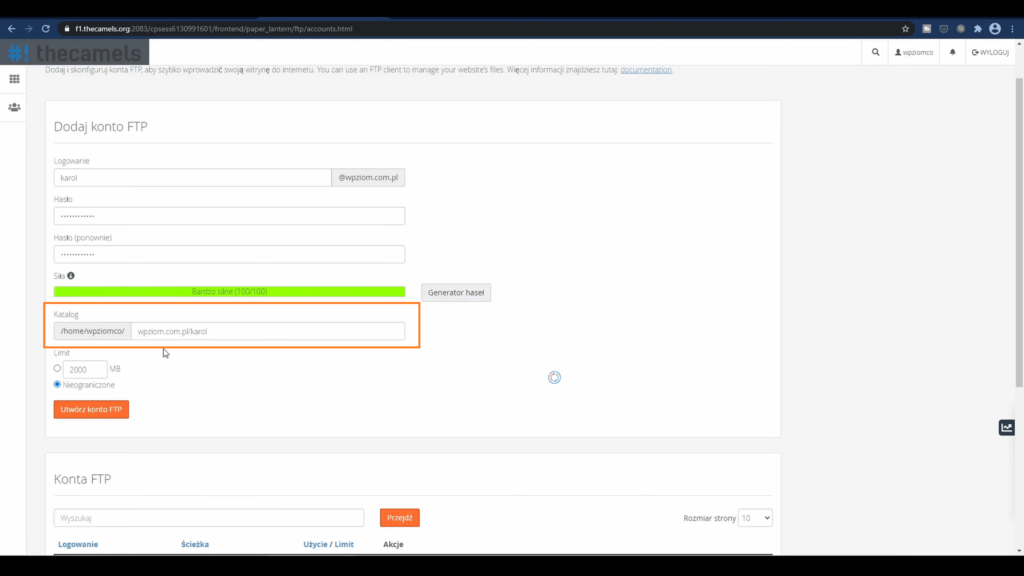
Task: Click the info icon next to Siła
Action: pyautogui.click(x=71, y=275)
